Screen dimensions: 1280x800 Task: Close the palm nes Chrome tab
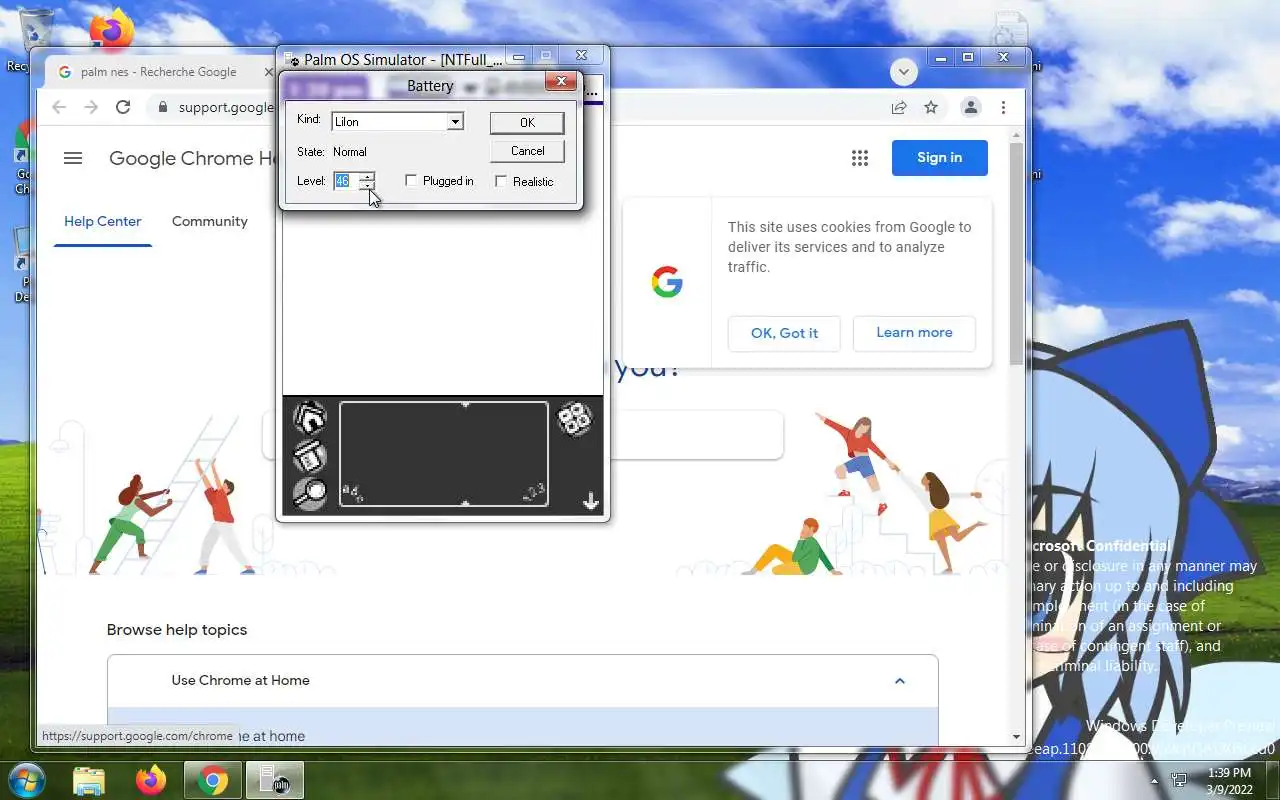click(268, 72)
